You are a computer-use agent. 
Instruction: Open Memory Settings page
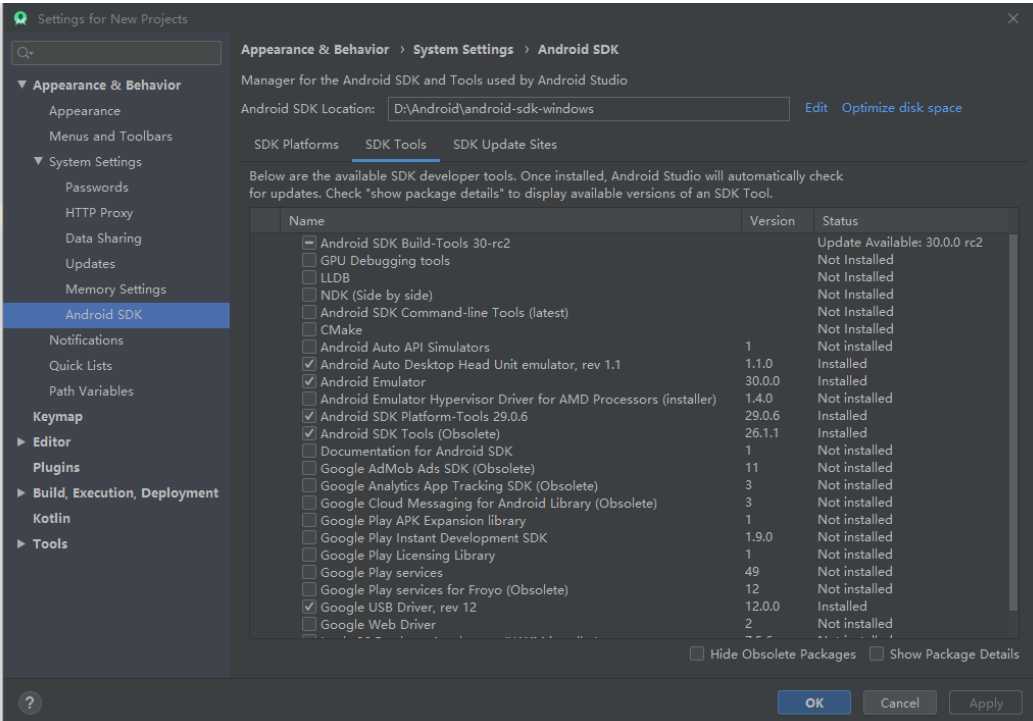point(116,289)
